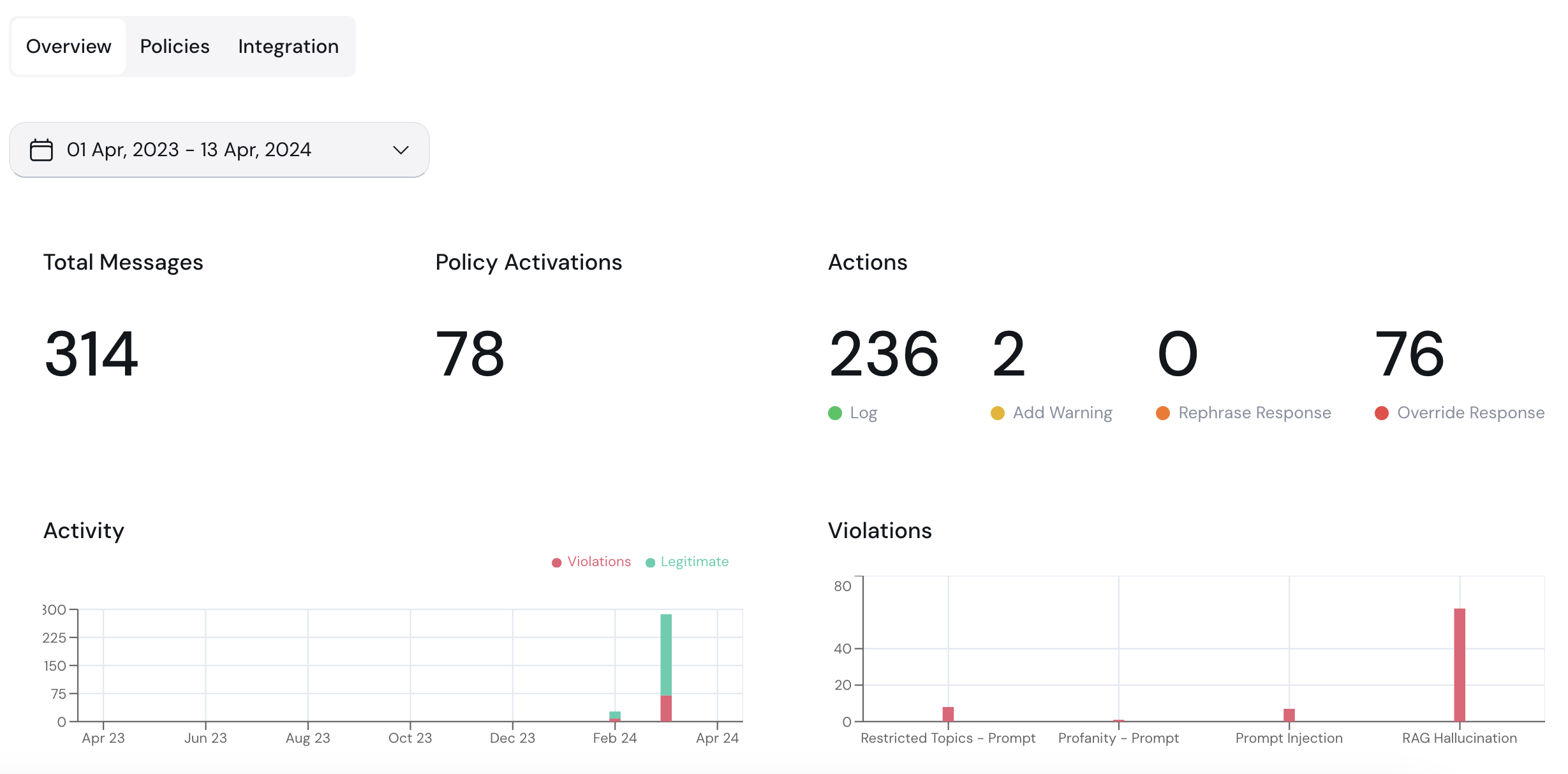
Task: Switch to the Integration tab
Action: [x=288, y=47]
